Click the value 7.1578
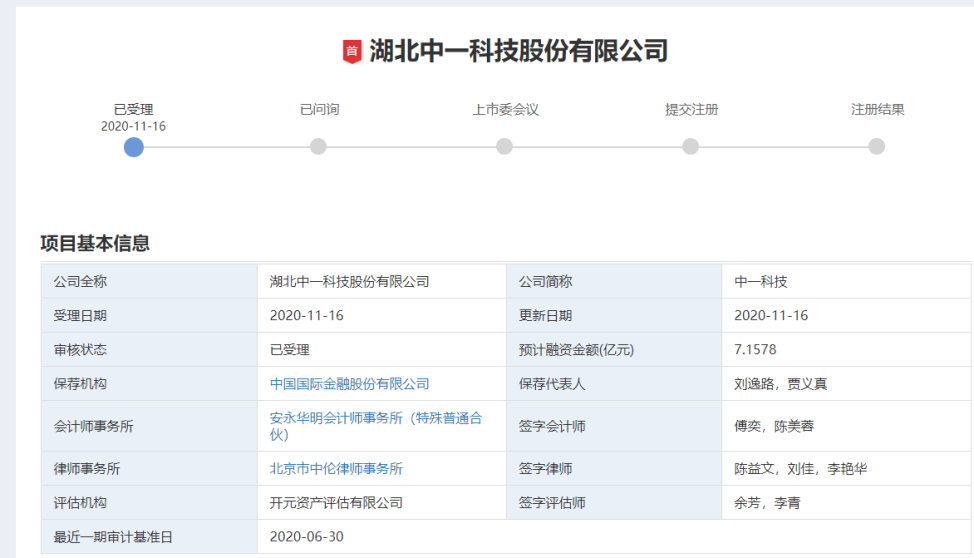Viewport: 974px width, 558px height. pos(755,350)
